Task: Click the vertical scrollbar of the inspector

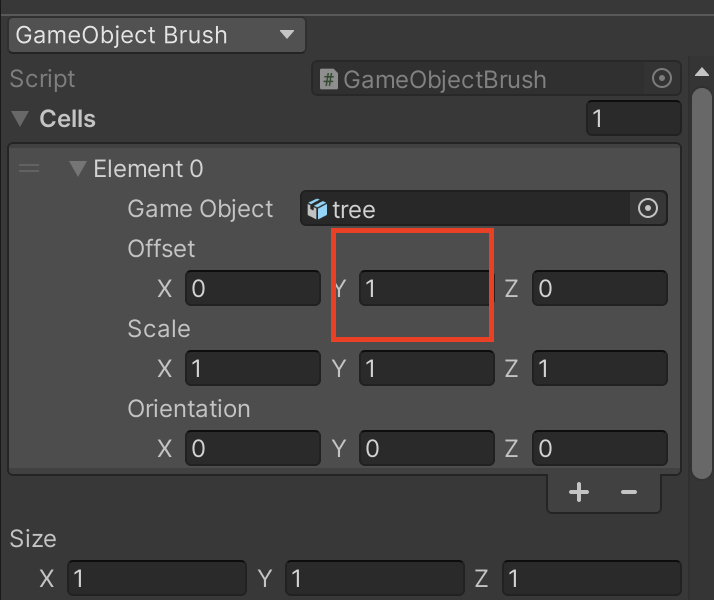Action: 703,280
